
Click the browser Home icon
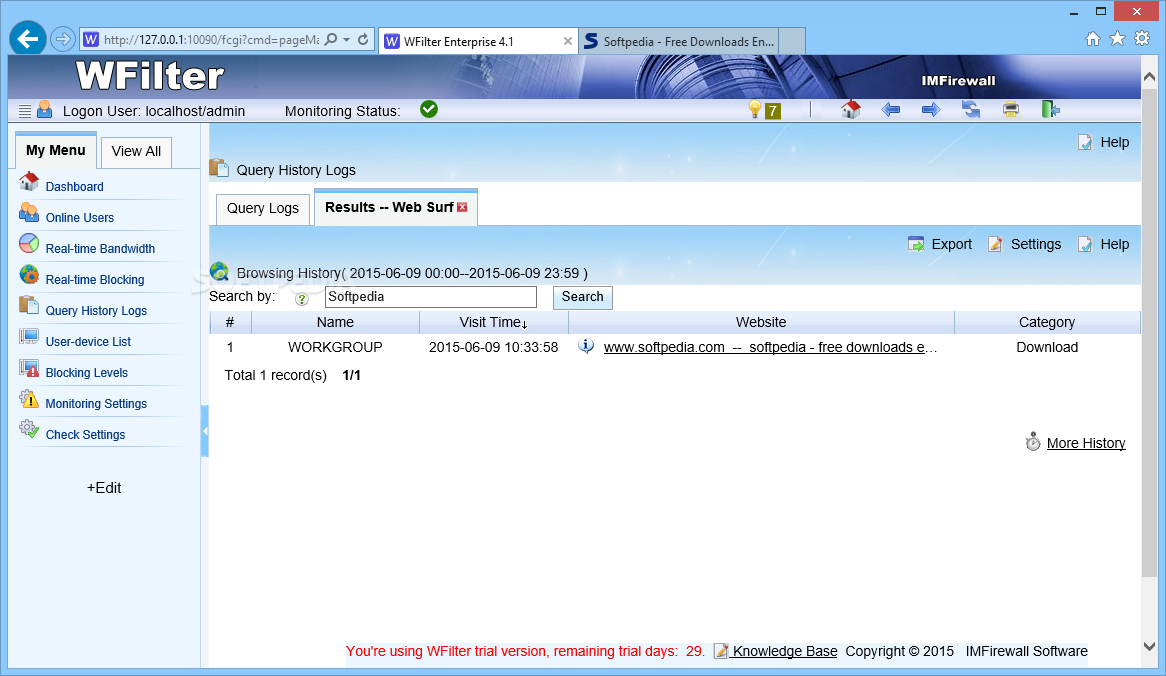pos(1092,39)
